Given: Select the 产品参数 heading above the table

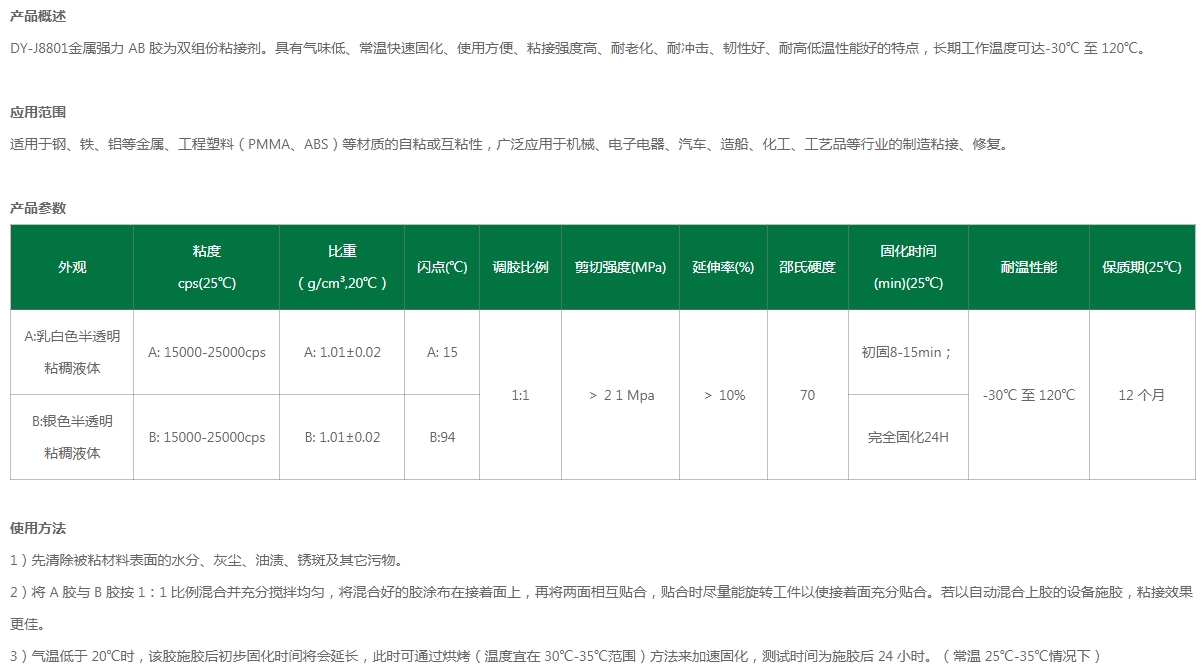Looking at the screenshot, I should pyautogui.click(x=38, y=208).
